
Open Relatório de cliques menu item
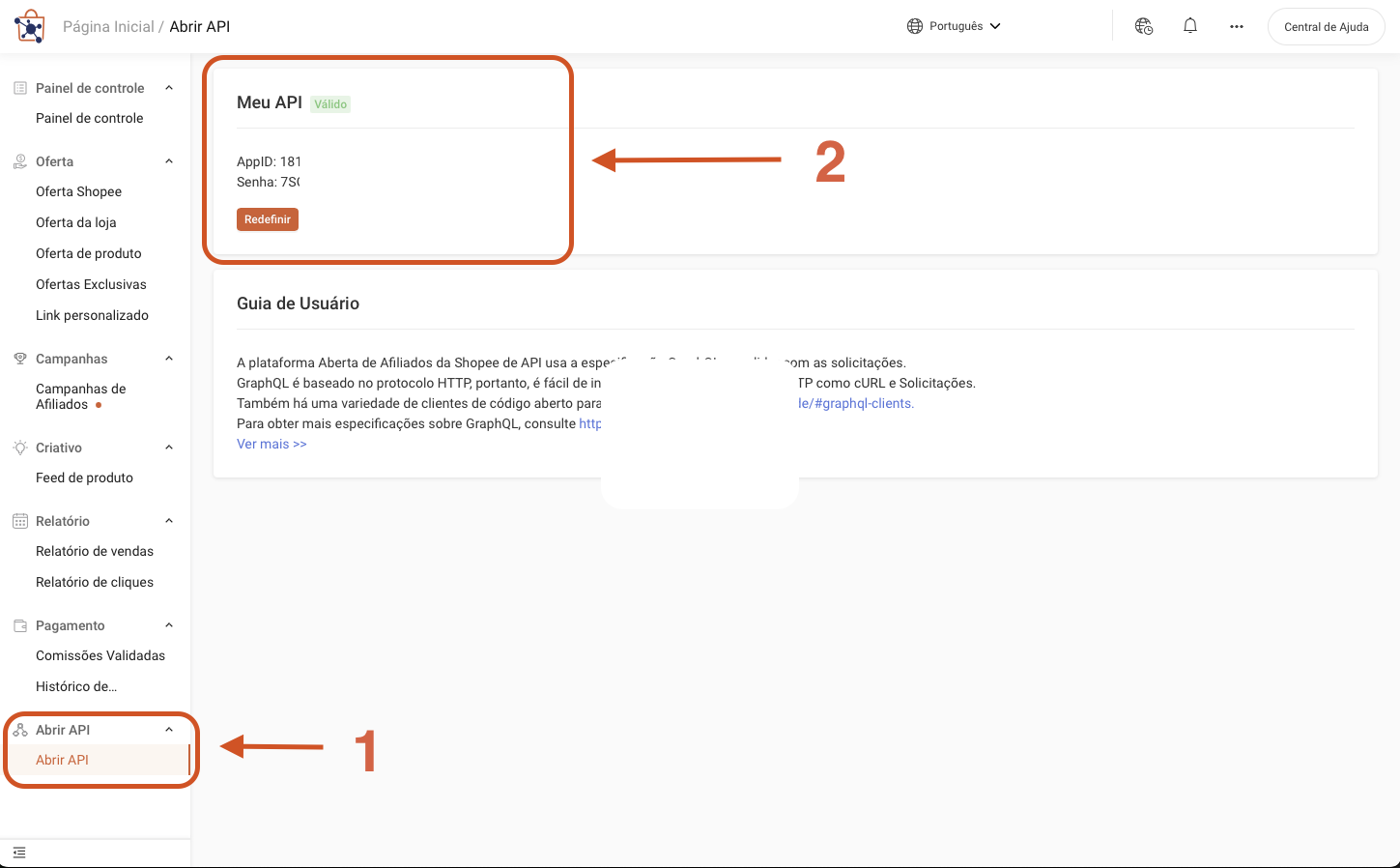pyautogui.click(x=95, y=582)
